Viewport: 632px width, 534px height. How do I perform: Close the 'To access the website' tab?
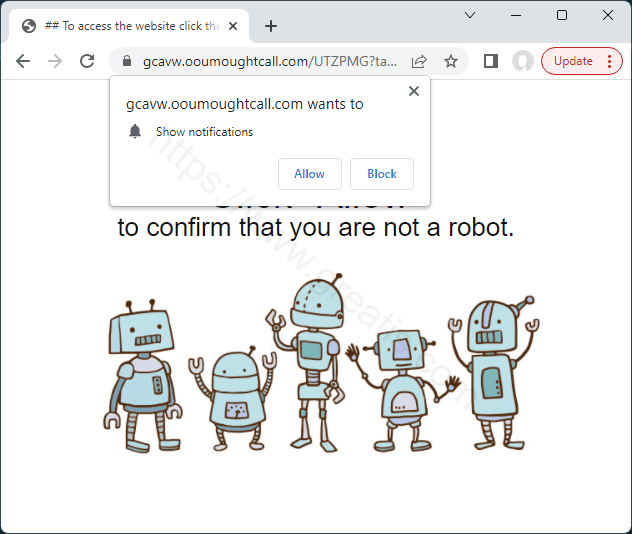pos(233,26)
